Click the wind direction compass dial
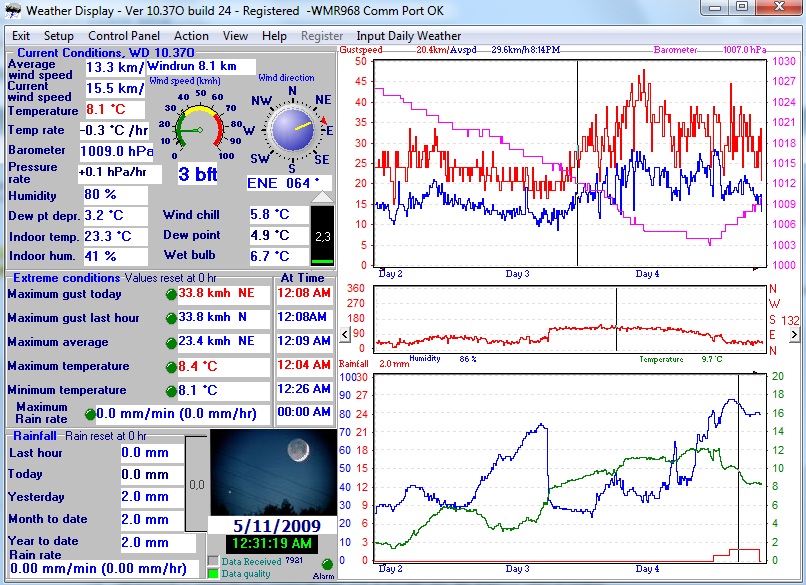Screen dimensions: 806x585 click(293, 128)
